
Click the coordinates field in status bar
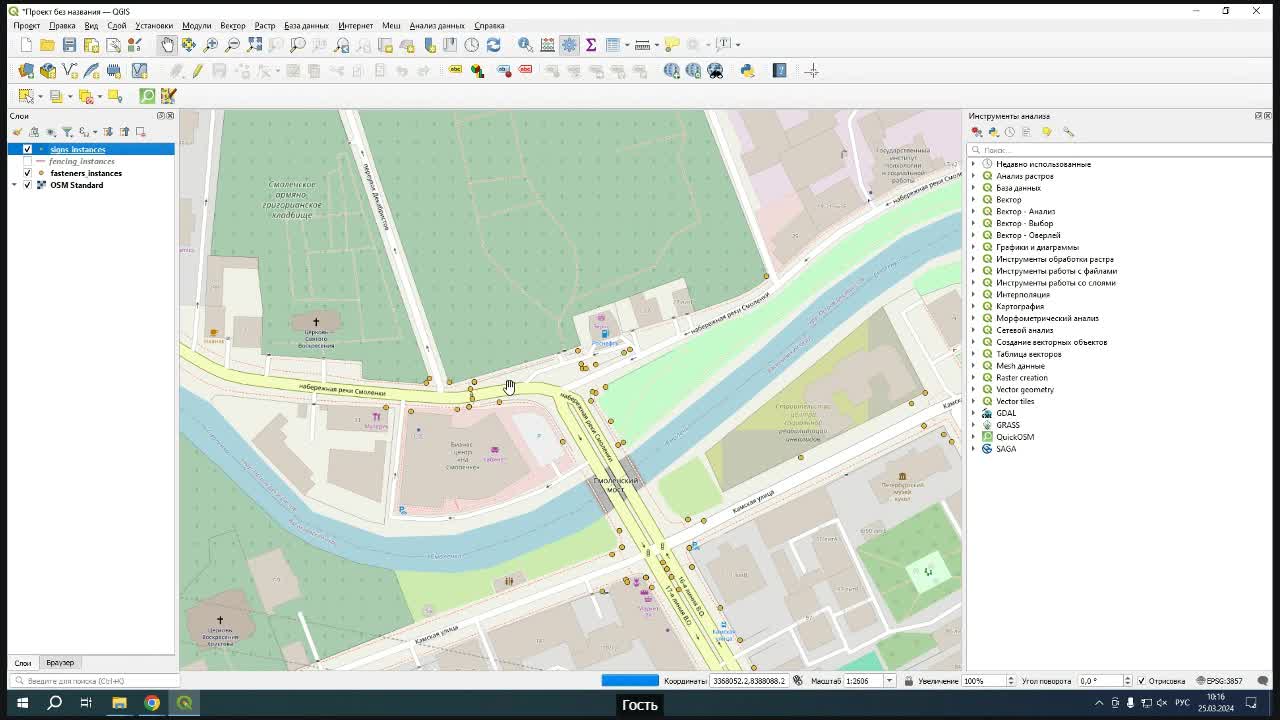coord(748,681)
